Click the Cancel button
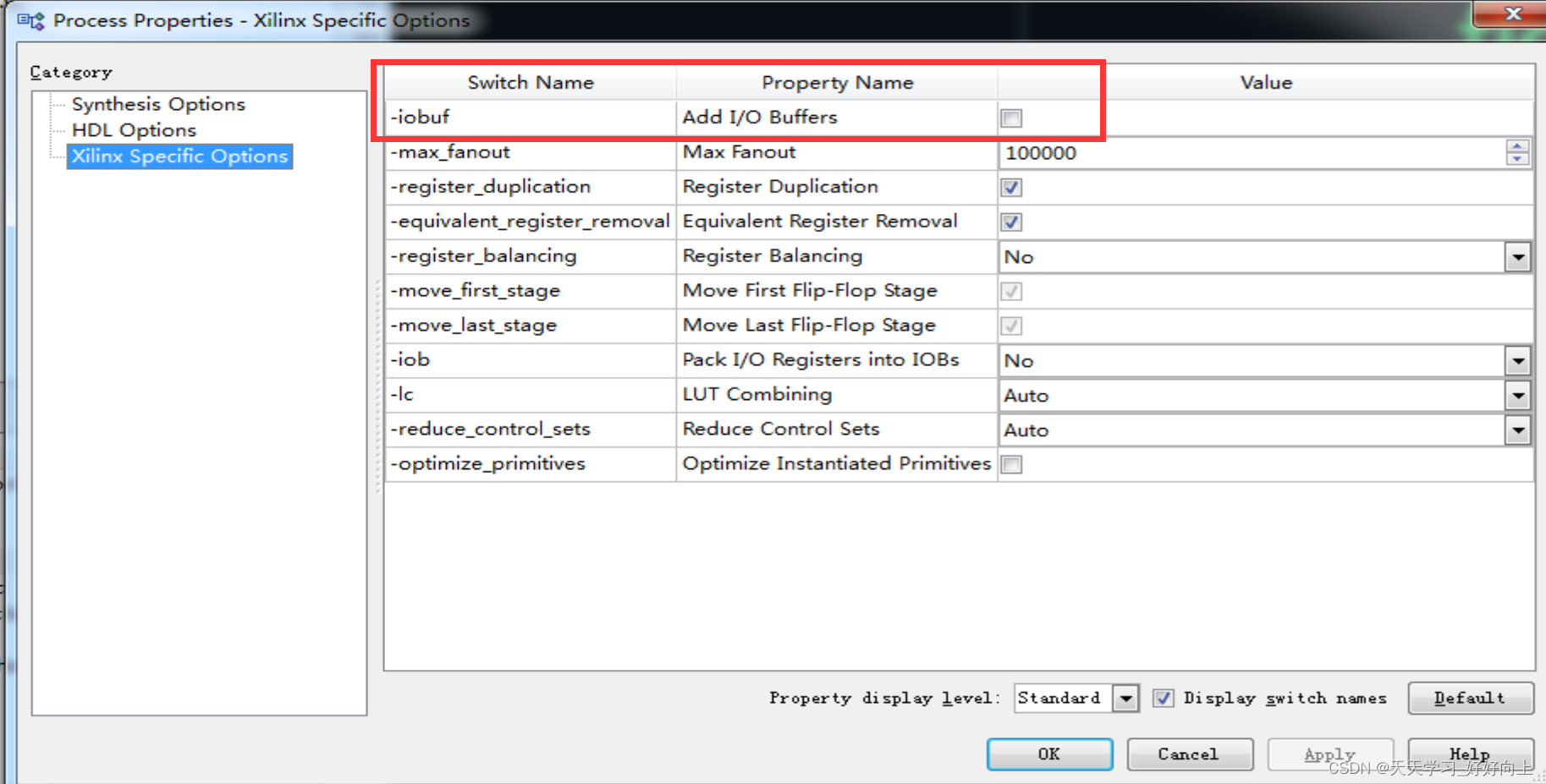Viewport: 1546px width, 784px height. click(1189, 754)
